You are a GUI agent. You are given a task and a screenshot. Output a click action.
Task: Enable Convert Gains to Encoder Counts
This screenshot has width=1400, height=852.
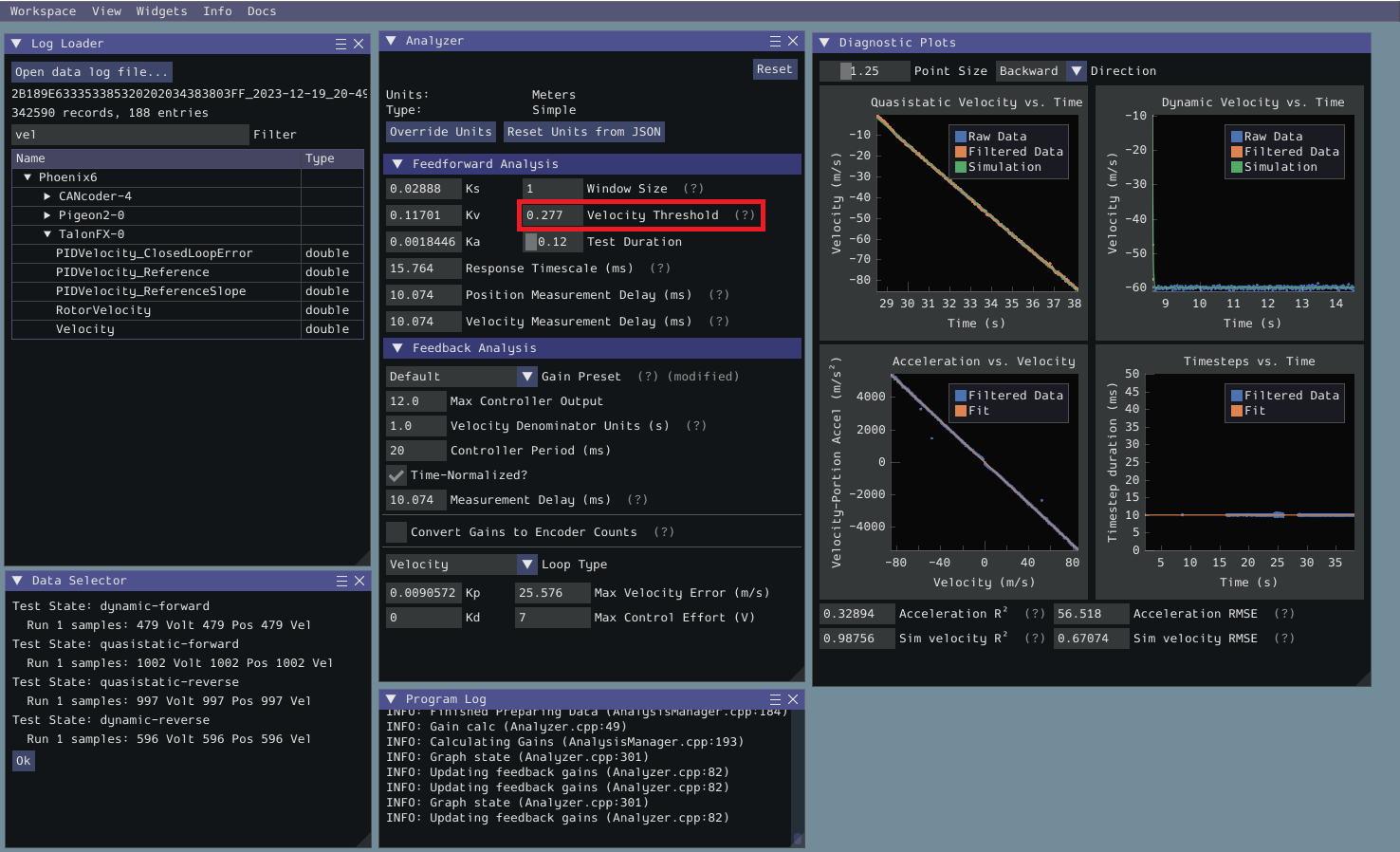[396, 532]
